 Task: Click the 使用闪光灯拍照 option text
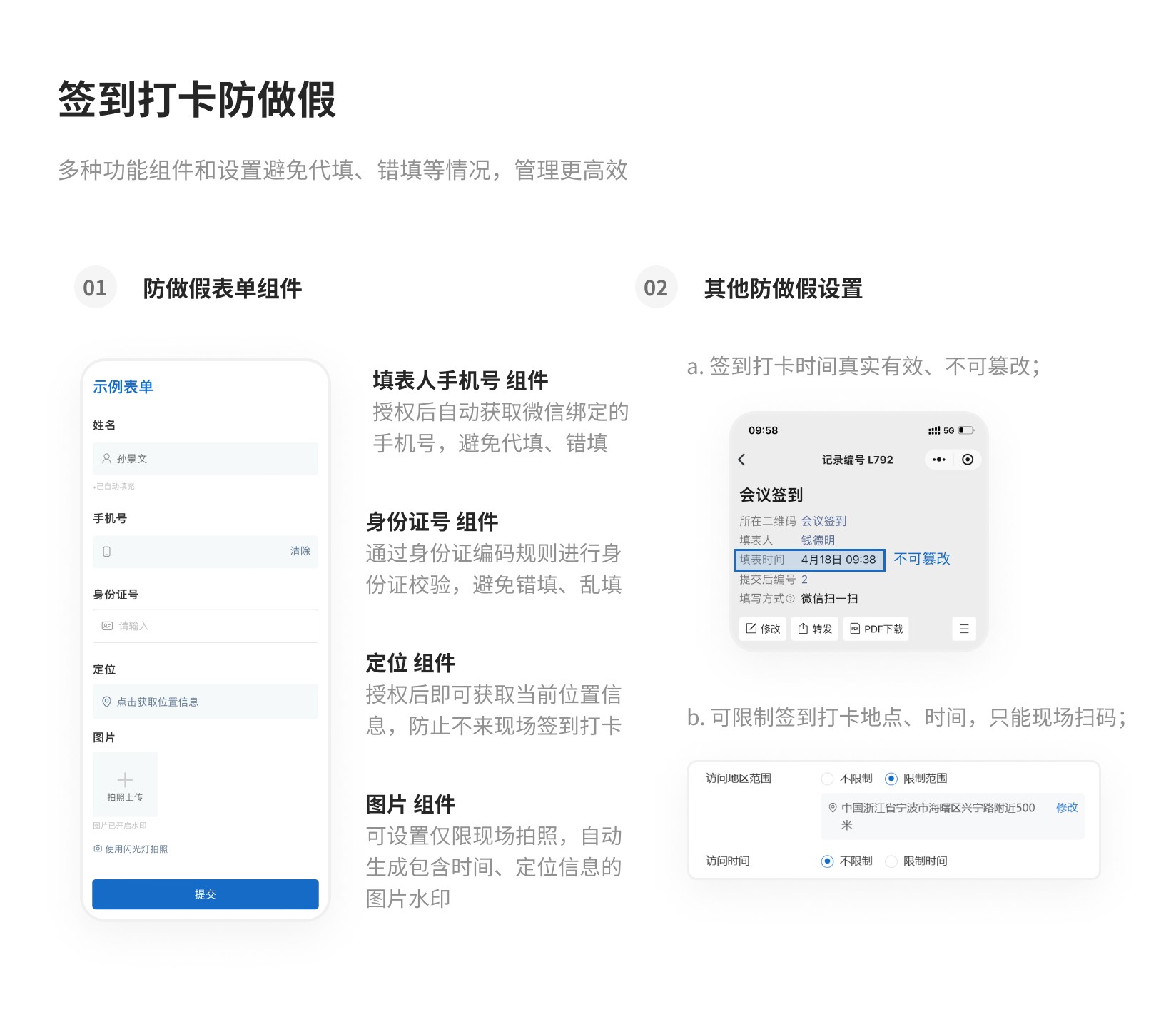click(136, 849)
